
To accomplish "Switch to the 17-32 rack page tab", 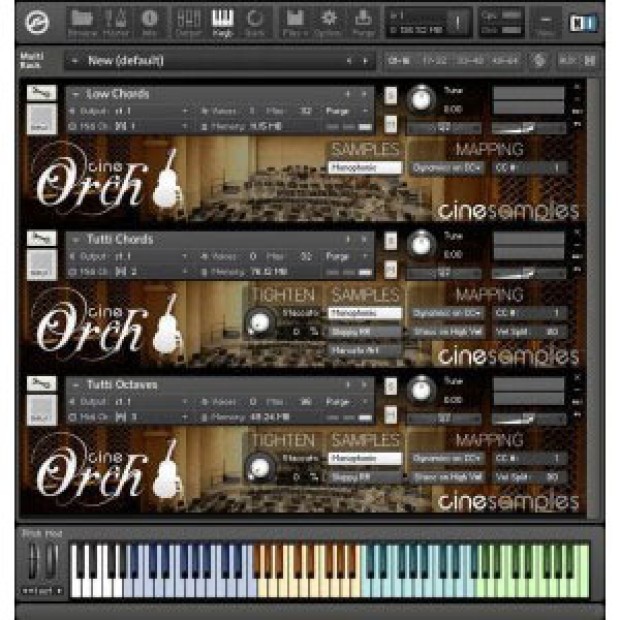I will point(435,60).
